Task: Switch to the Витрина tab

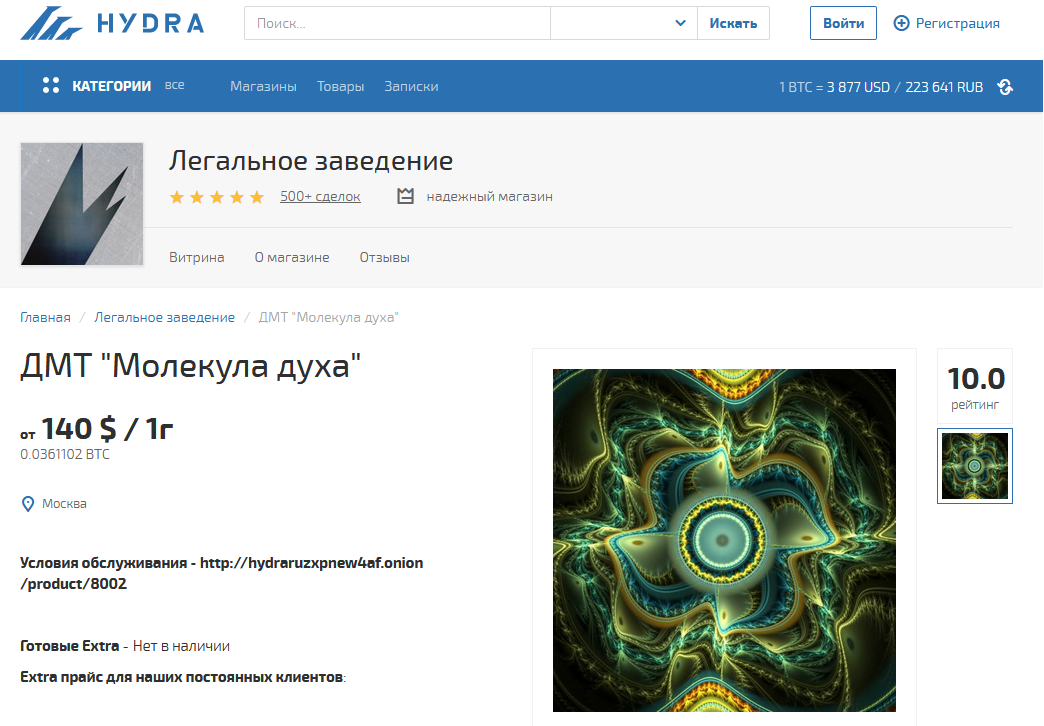Action: point(196,257)
